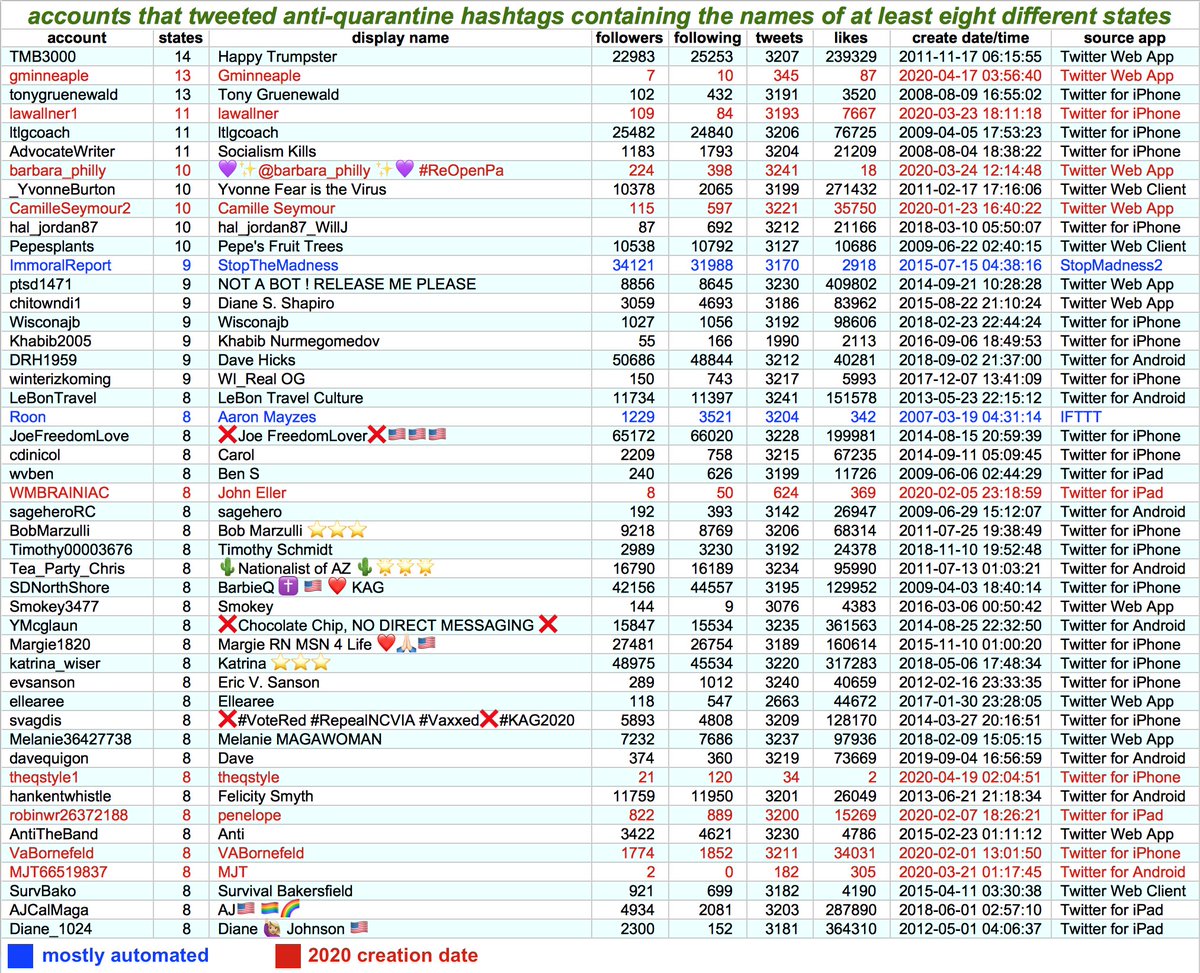Select the account robinwr26372188

point(68,815)
